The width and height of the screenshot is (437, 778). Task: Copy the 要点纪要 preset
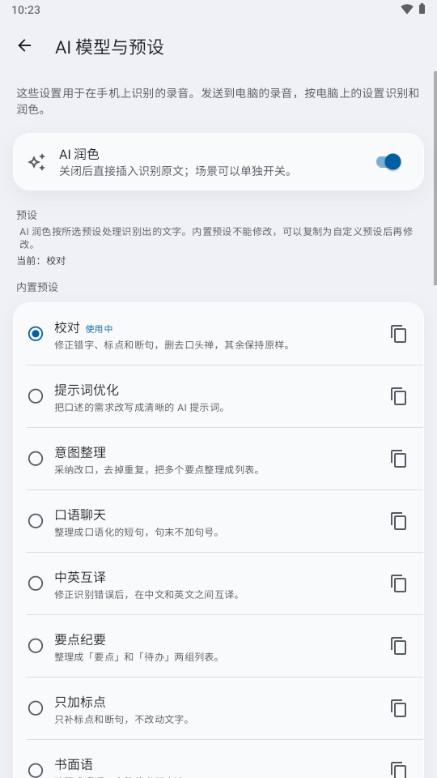pos(398,646)
